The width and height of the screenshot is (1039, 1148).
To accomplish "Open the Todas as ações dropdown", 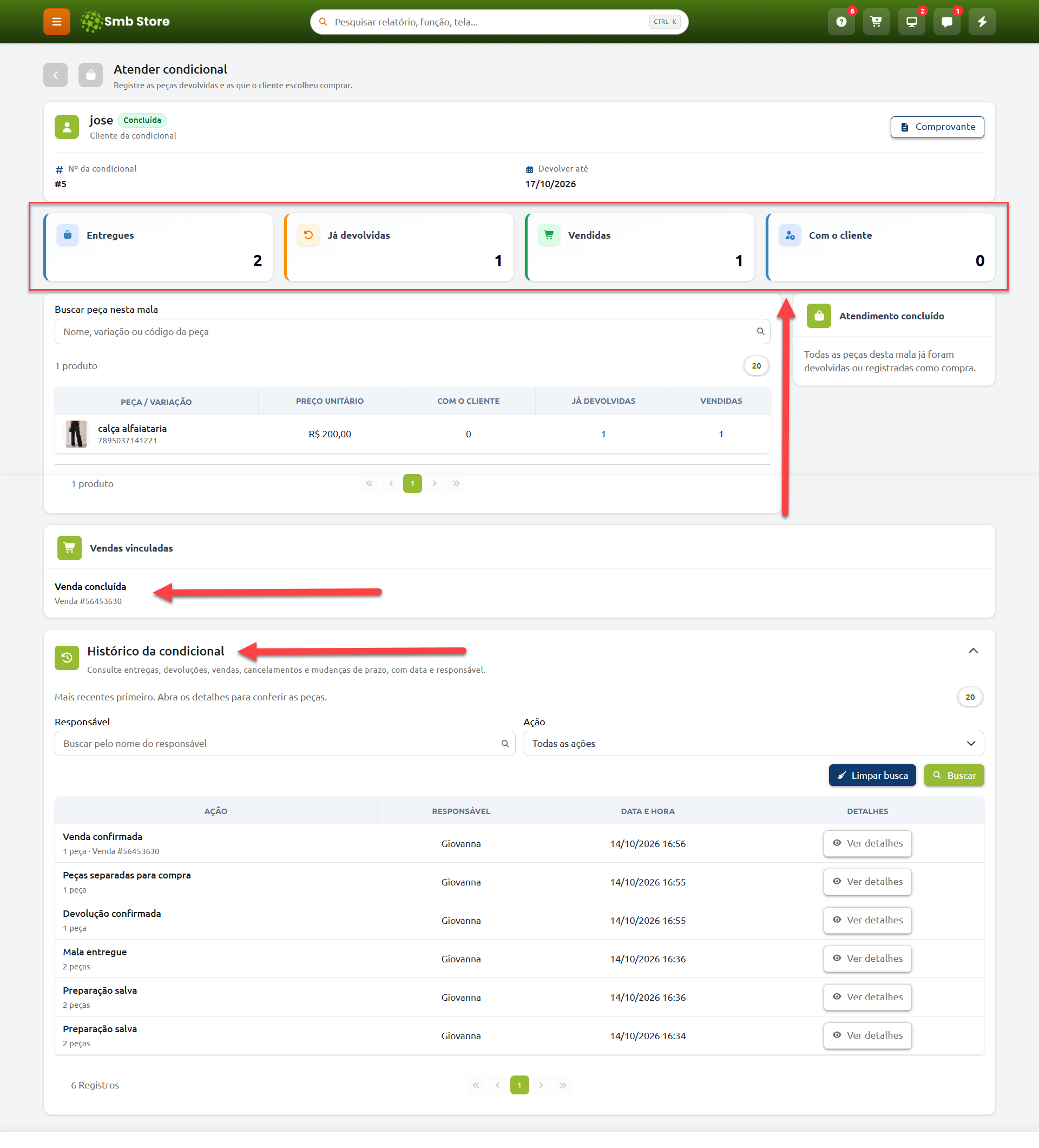I will tap(753, 744).
